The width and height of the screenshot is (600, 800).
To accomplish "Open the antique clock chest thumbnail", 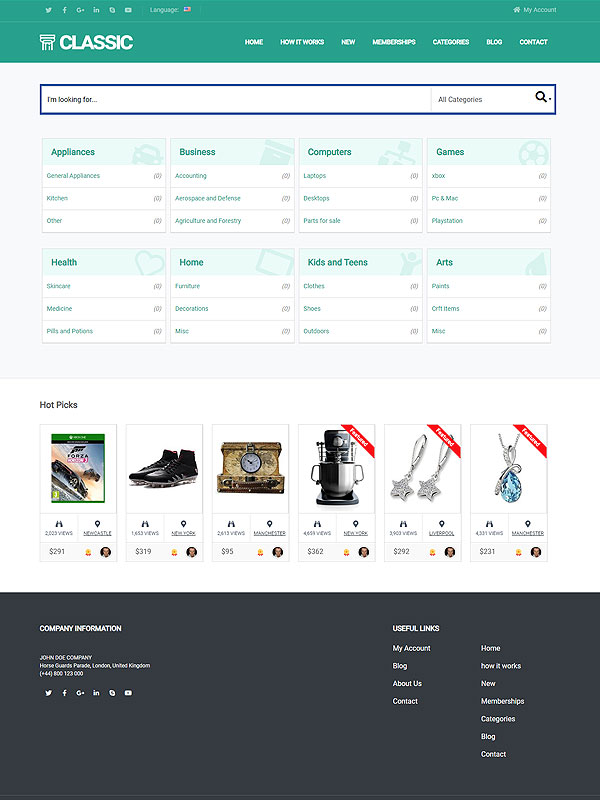I will (x=251, y=468).
